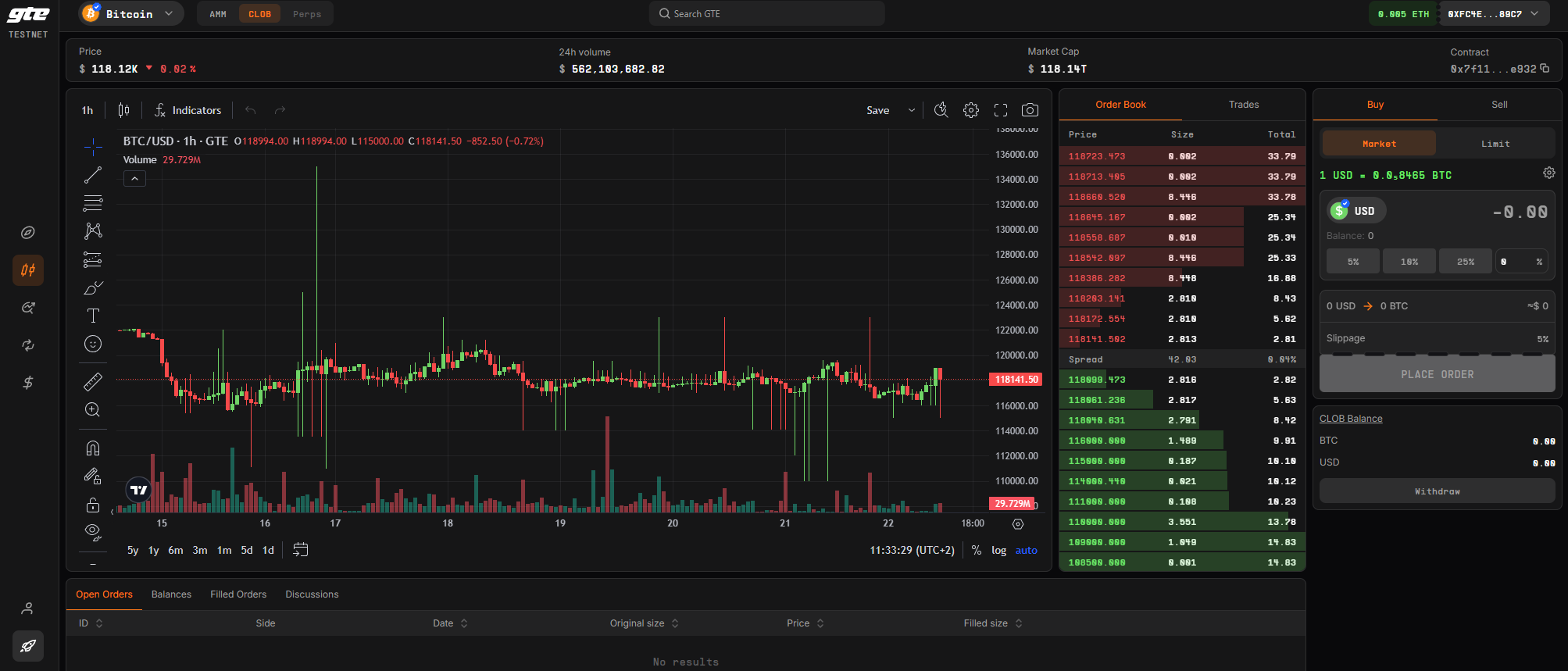Select Limit order type
This screenshot has width=1568, height=671.
pos(1495,144)
